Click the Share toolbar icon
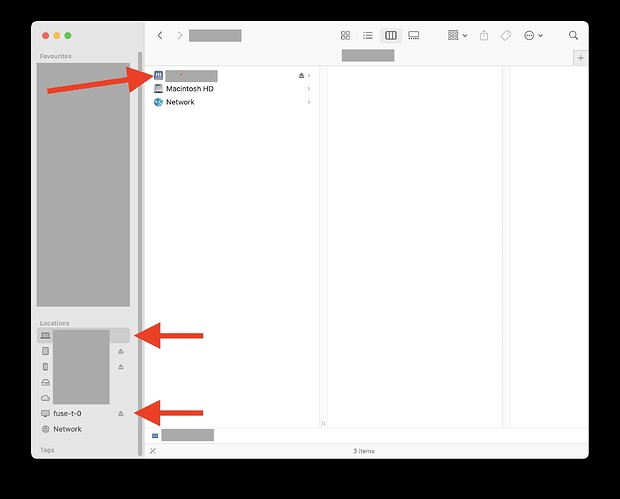 coord(484,36)
